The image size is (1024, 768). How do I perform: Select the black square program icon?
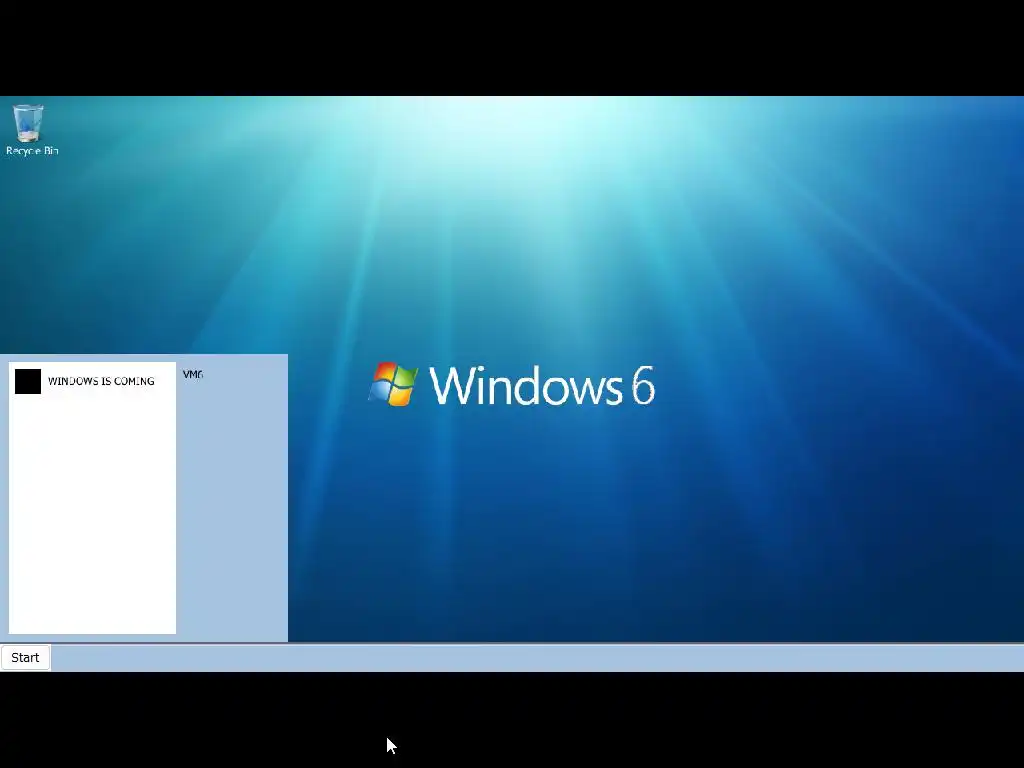[28, 381]
